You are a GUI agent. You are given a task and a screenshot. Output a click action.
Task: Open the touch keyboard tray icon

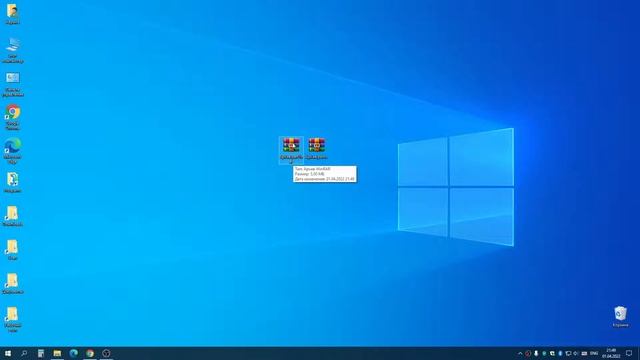[584, 353]
